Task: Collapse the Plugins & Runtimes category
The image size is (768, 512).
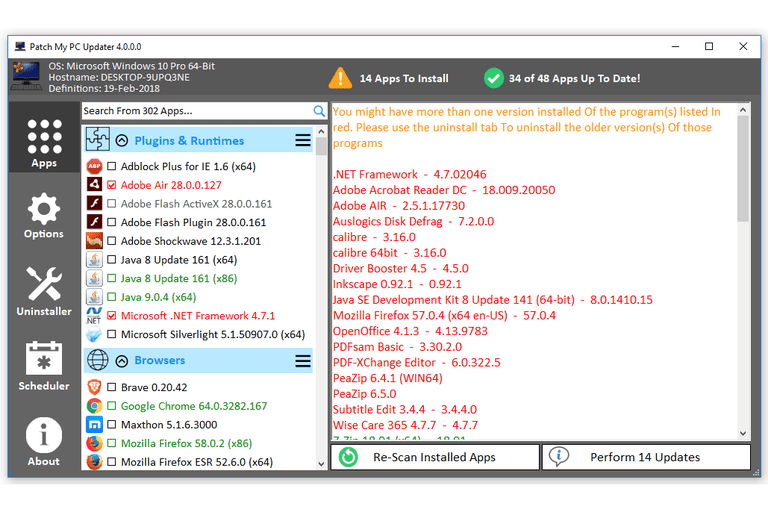Action: 122,141
